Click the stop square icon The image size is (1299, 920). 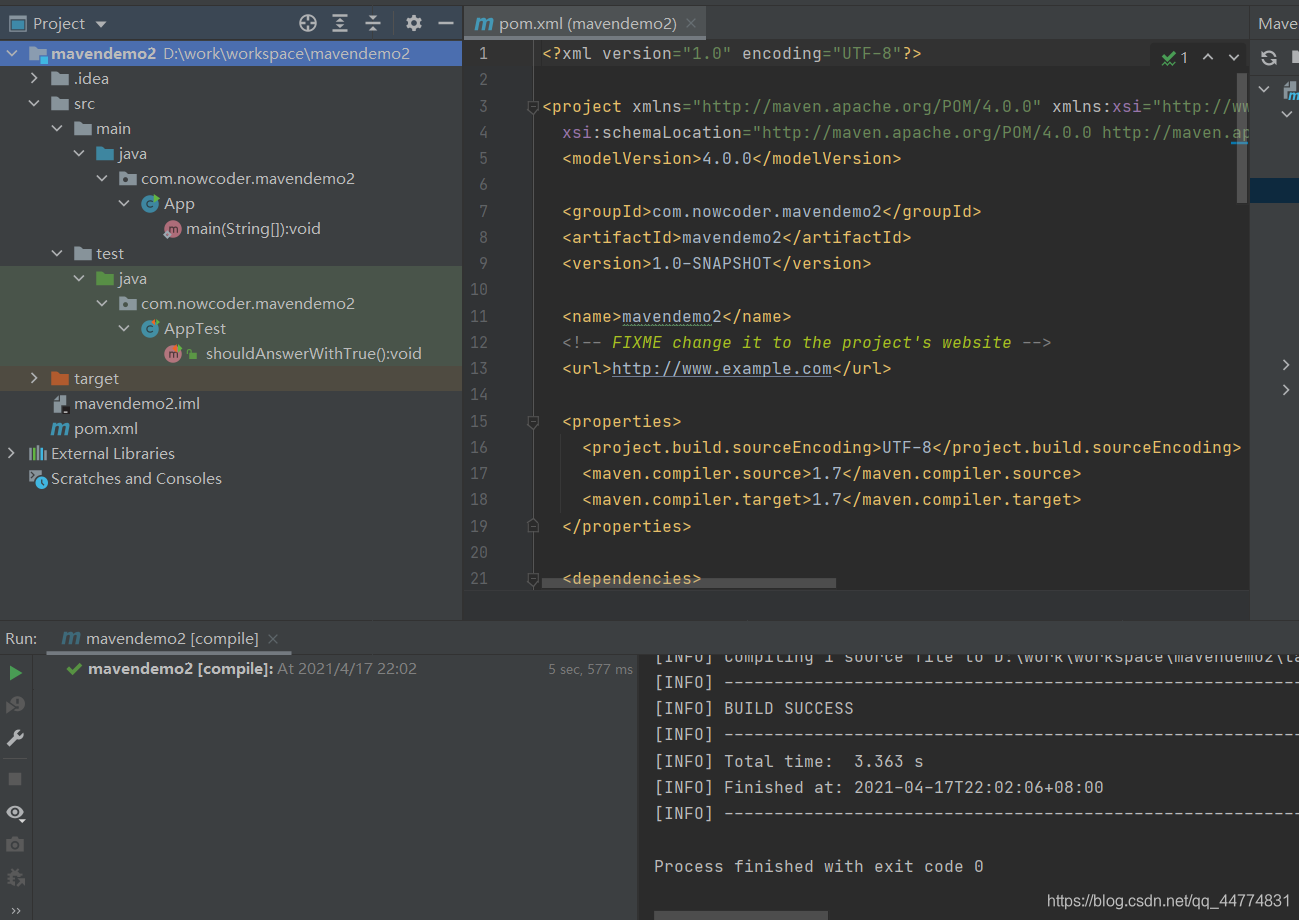15,778
